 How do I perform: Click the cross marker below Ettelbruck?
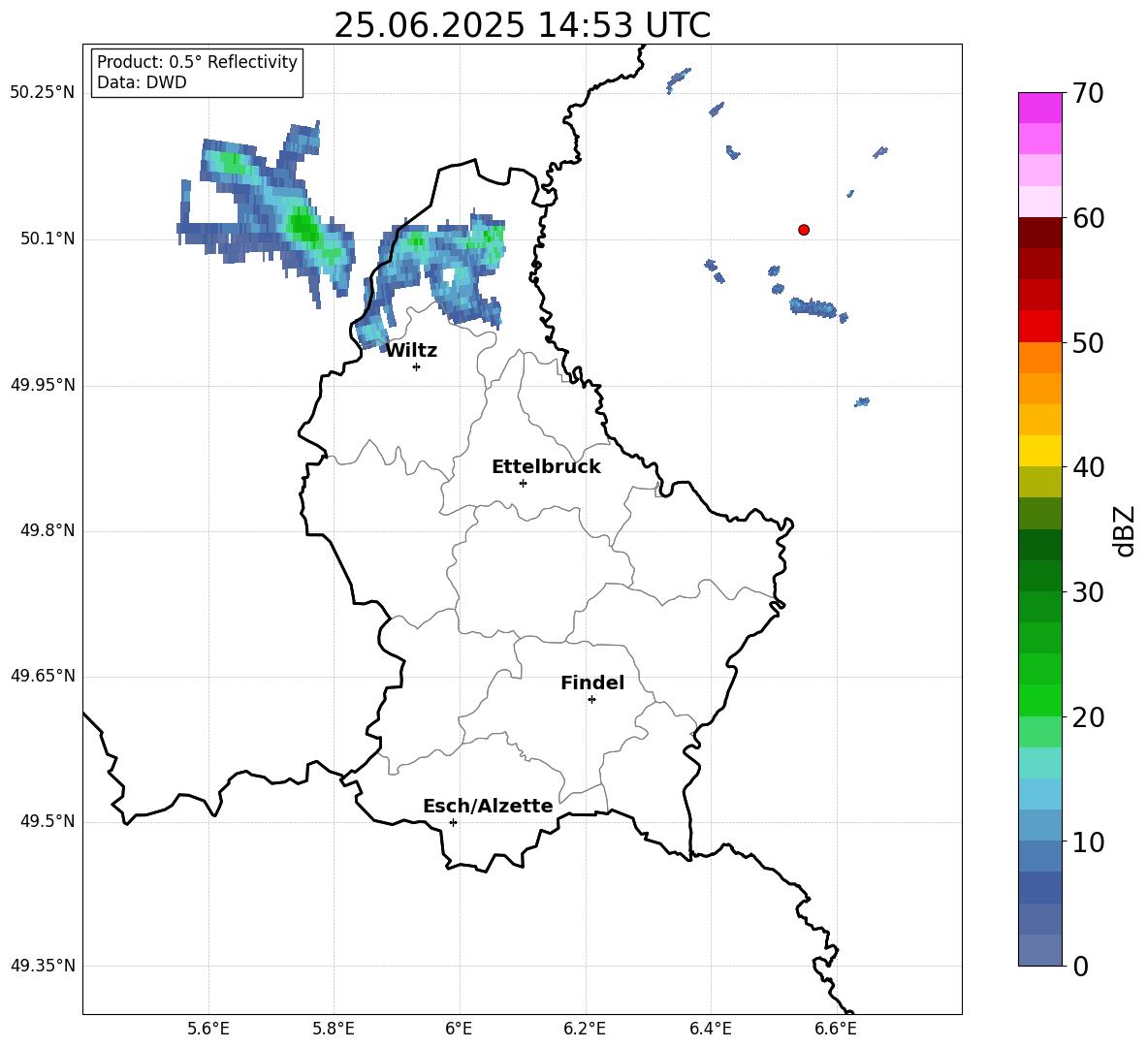pyautogui.click(x=523, y=483)
